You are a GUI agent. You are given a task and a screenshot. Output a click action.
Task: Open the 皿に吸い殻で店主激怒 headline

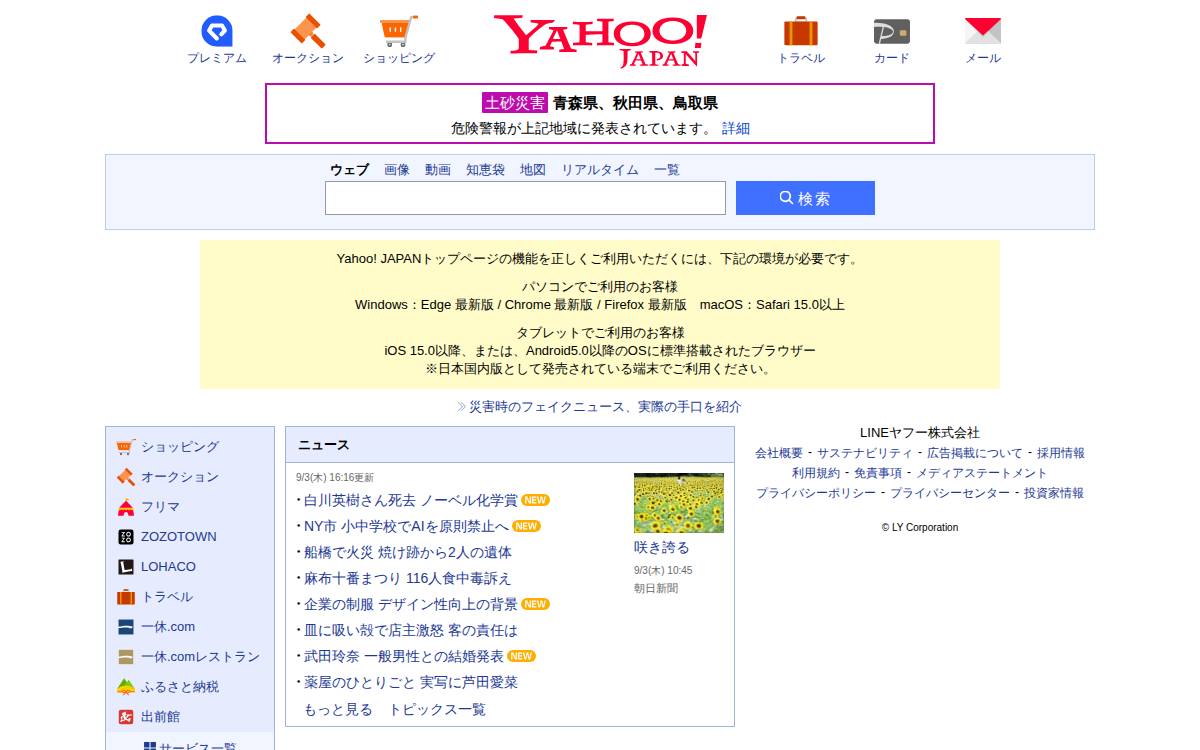pyautogui.click(x=411, y=630)
